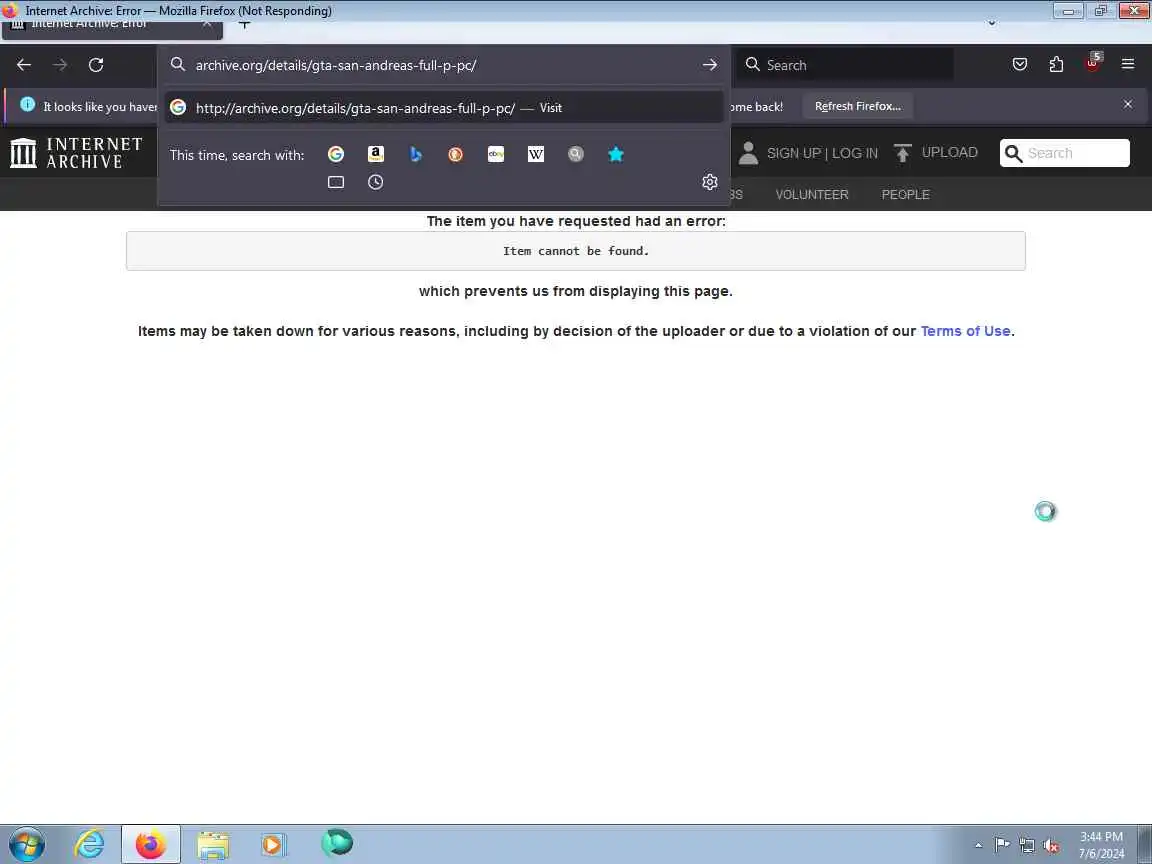This screenshot has height=864, width=1152.
Task: Open the Firefox hamburger menu
Action: point(1128,65)
